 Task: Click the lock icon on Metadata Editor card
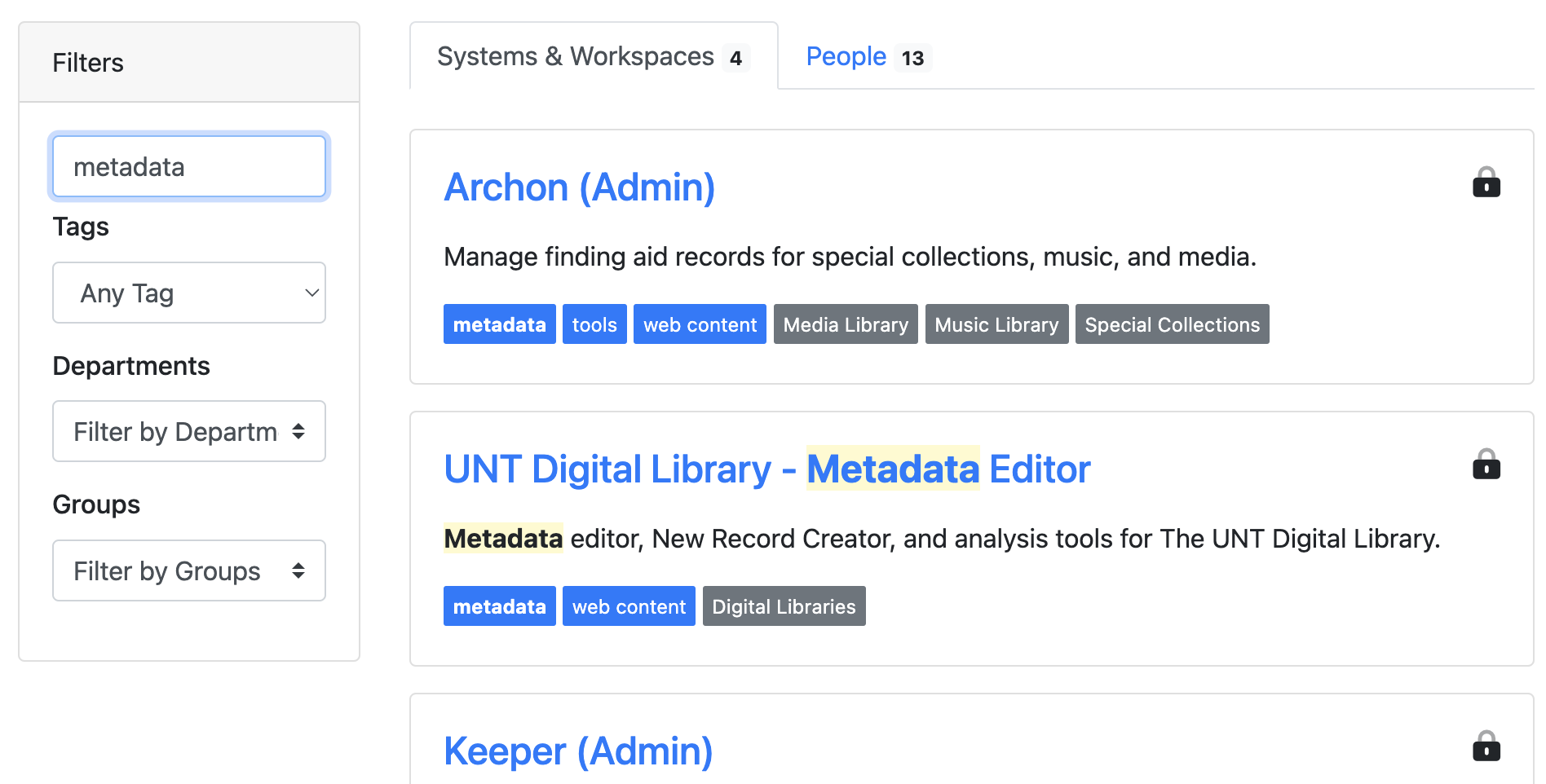point(1486,464)
